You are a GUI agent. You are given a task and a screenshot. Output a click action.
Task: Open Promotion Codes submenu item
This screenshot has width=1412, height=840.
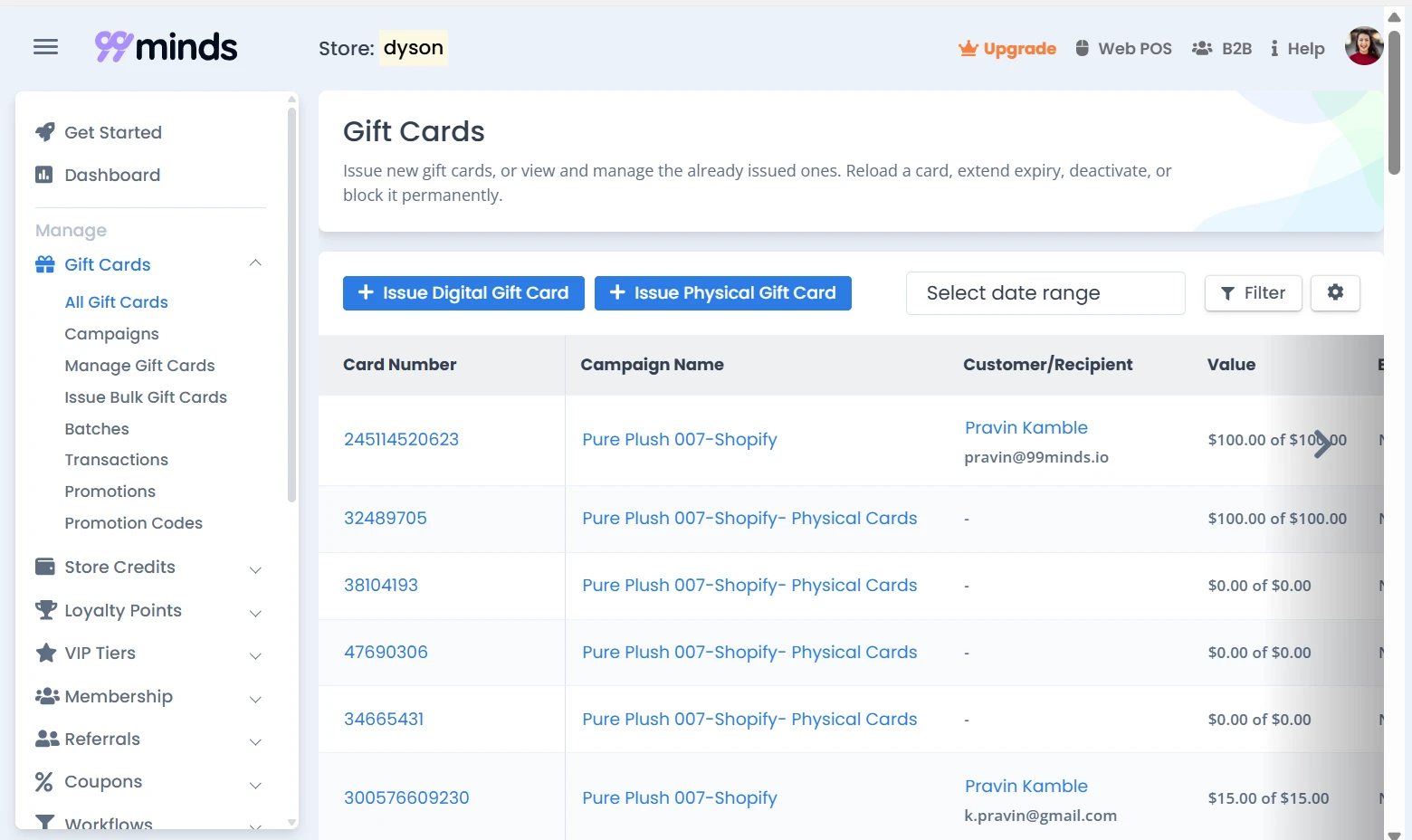coord(133,523)
